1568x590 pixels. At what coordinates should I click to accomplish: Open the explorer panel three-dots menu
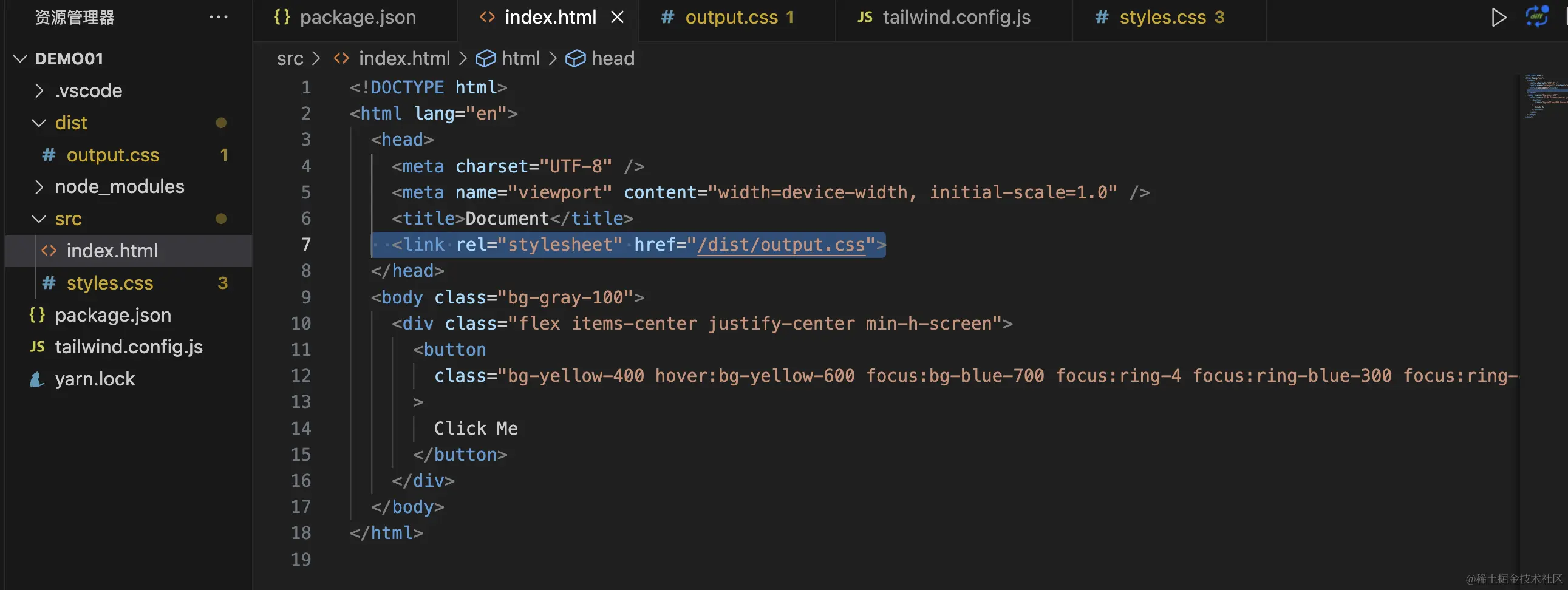[218, 17]
